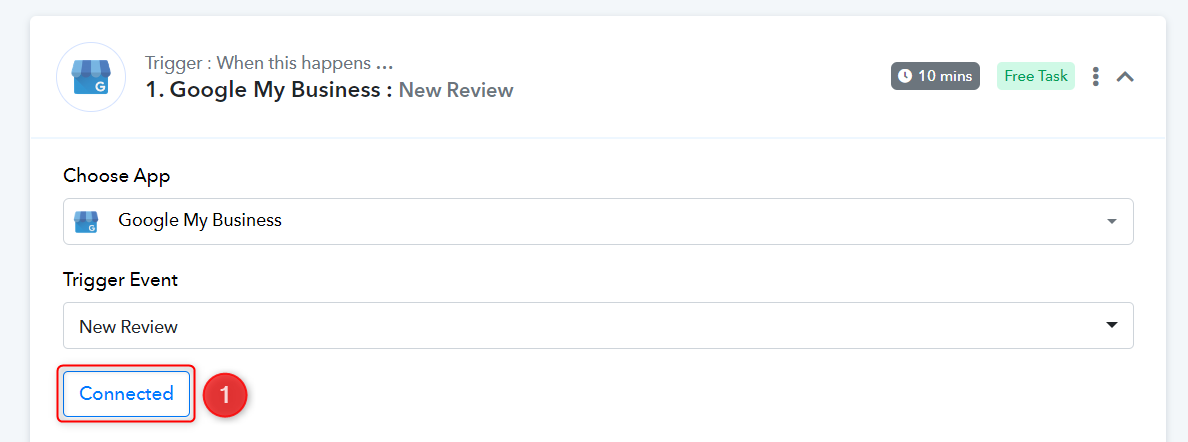1188x442 pixels.
Task: Click the Google My Business text in Choose App
Action: point(200,221)
